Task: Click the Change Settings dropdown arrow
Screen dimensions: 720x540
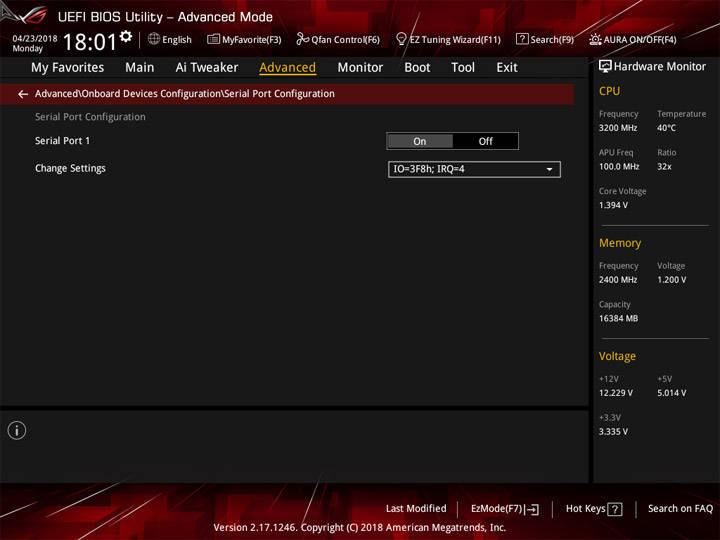Action: (549, 169)
